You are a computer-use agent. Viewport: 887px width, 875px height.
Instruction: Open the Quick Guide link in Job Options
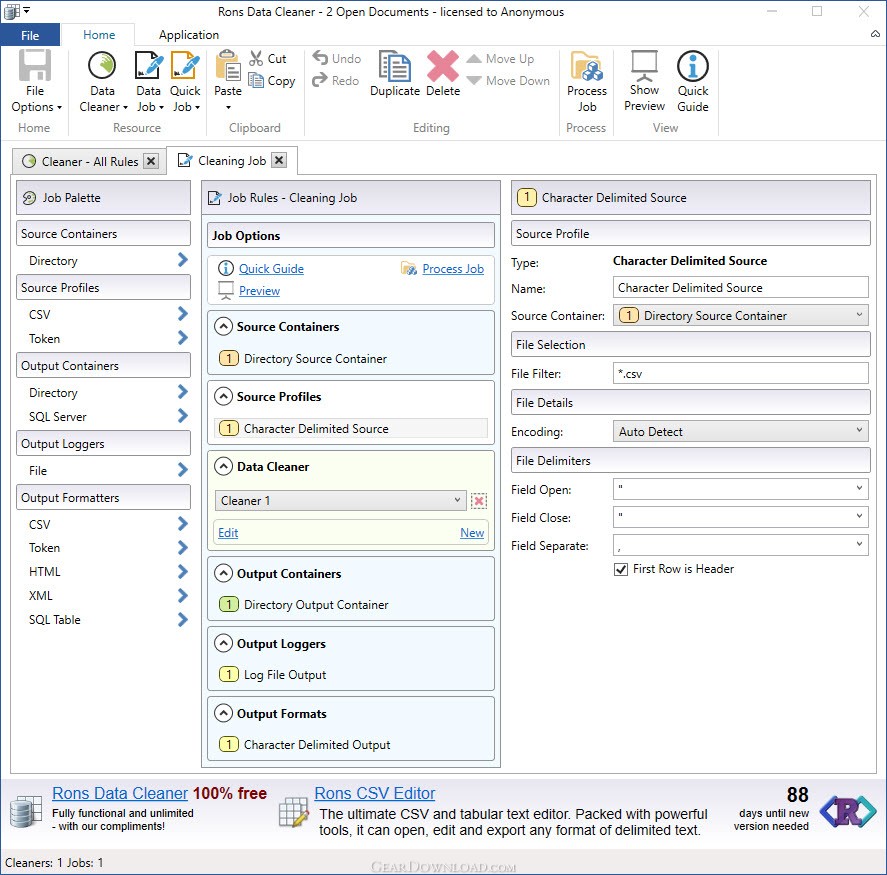271,269
